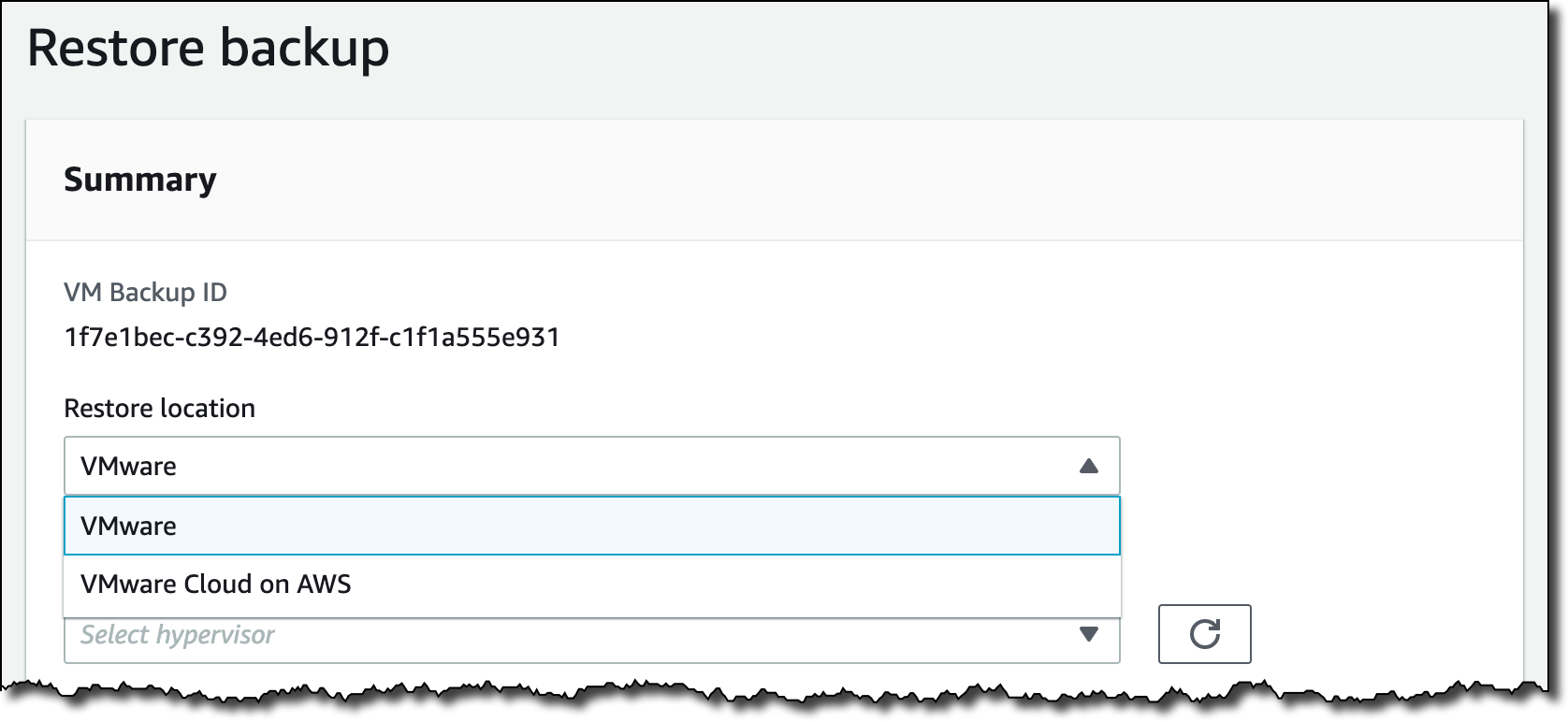
Task: Click the VM Backup ID value text
Action: [312, 337]
